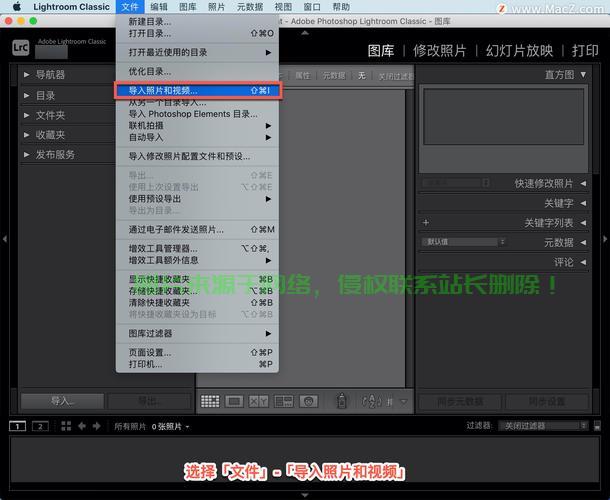Open 打开最近使用的目录 submenu

(198, 53)
